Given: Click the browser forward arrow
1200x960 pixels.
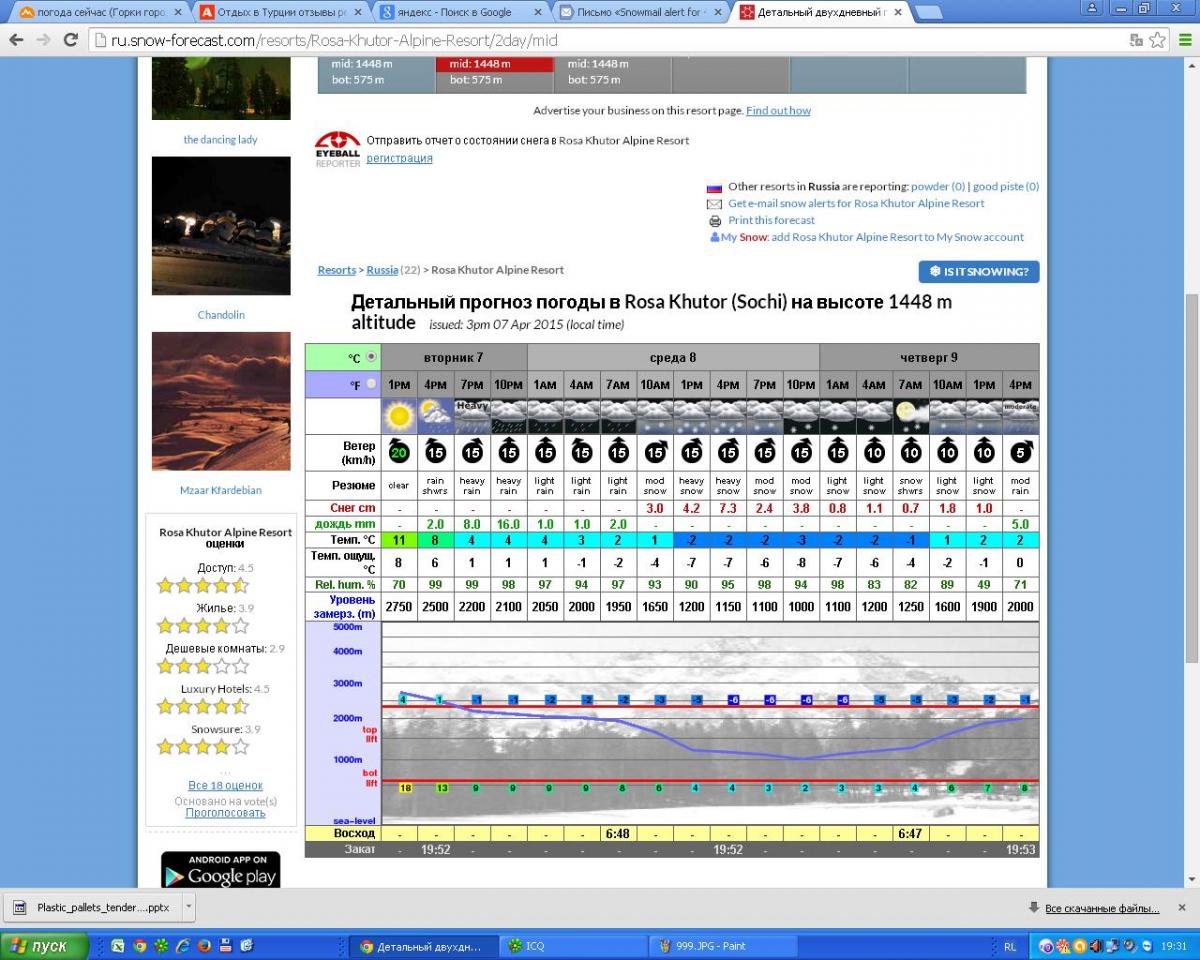Looking at the screenshot, I should point(43,40).
